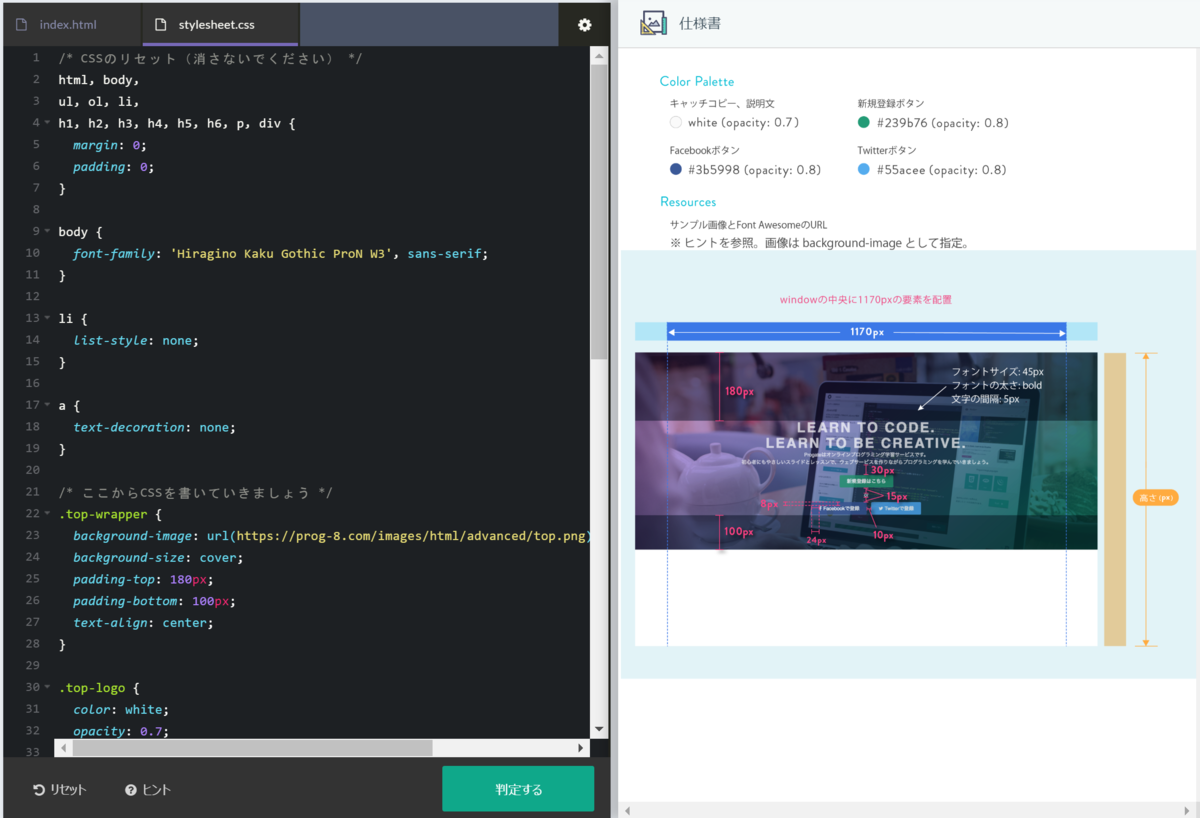Click the horizontal scrollbar right arrow
1200x818 pixels.
pyautogui.click(x=581, y=747)
